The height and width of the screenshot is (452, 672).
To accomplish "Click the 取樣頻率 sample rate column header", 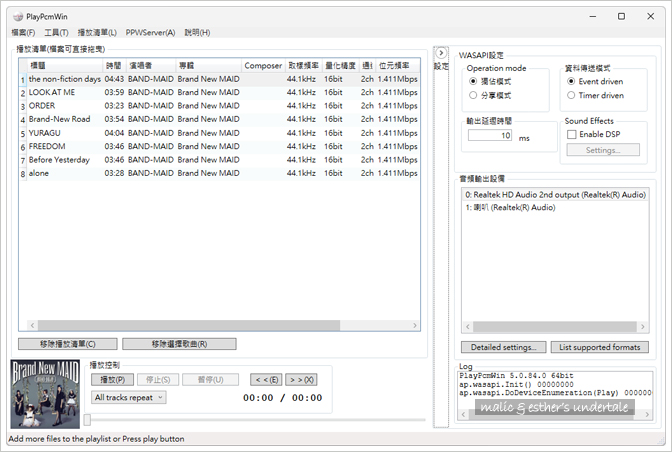I will click(304, 66).
